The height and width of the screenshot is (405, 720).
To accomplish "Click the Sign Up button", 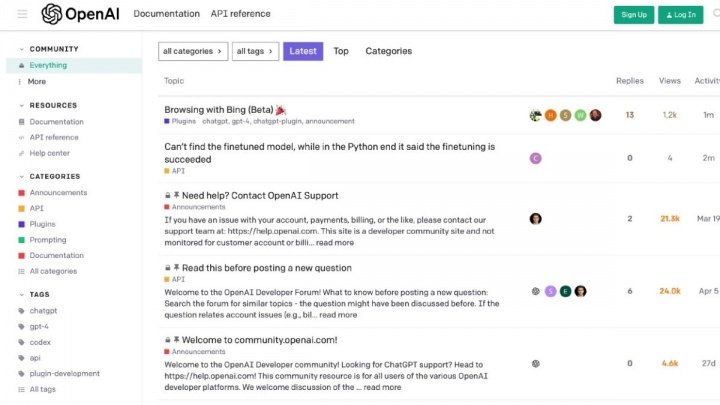I will [x=634, y=15].
